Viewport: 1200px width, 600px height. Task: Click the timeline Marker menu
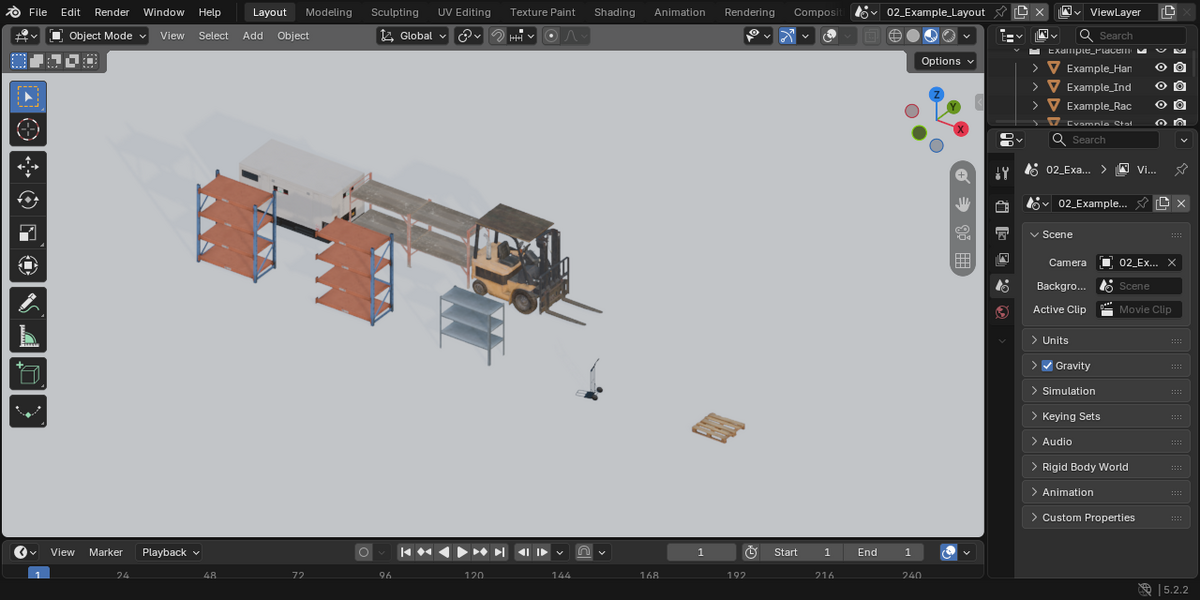point(106,552)
